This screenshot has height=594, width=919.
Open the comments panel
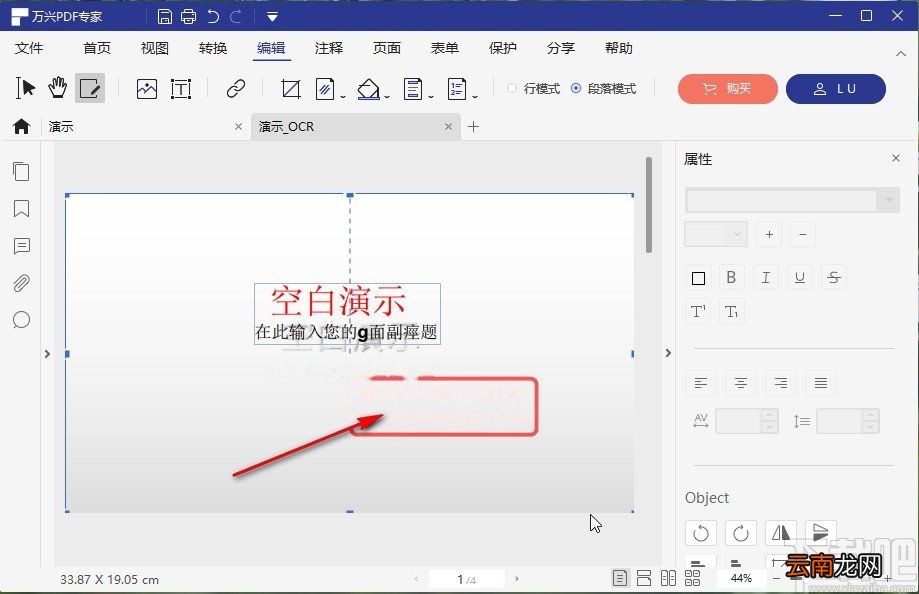[x=22, y=246]
